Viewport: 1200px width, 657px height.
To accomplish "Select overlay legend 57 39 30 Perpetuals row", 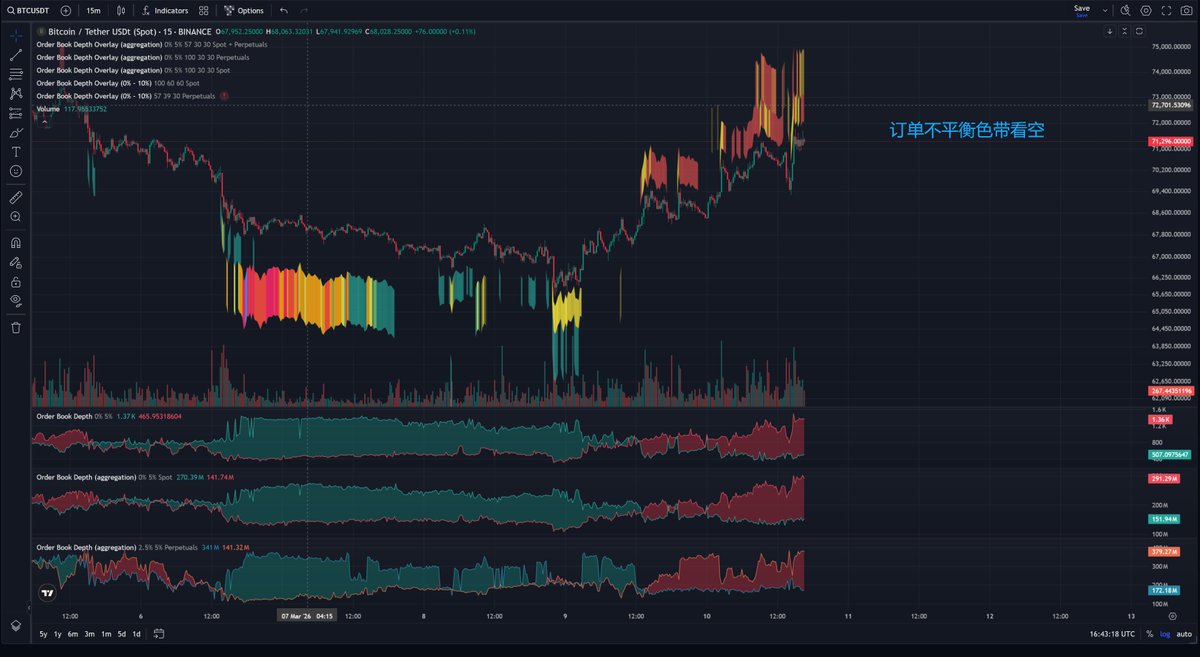I will [x=125, y=96].
